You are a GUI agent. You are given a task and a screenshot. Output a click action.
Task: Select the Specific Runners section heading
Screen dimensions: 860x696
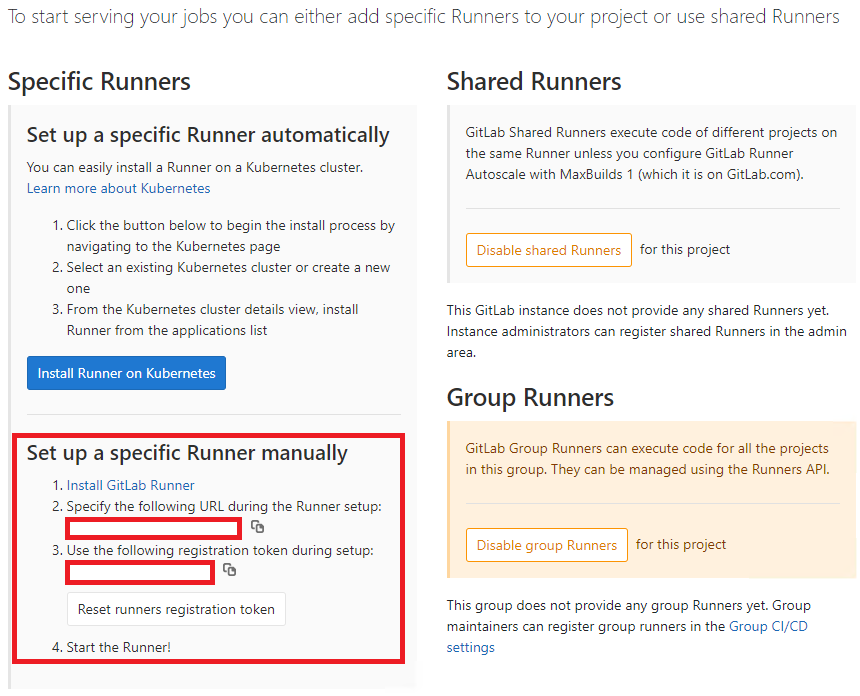(99, 82)
